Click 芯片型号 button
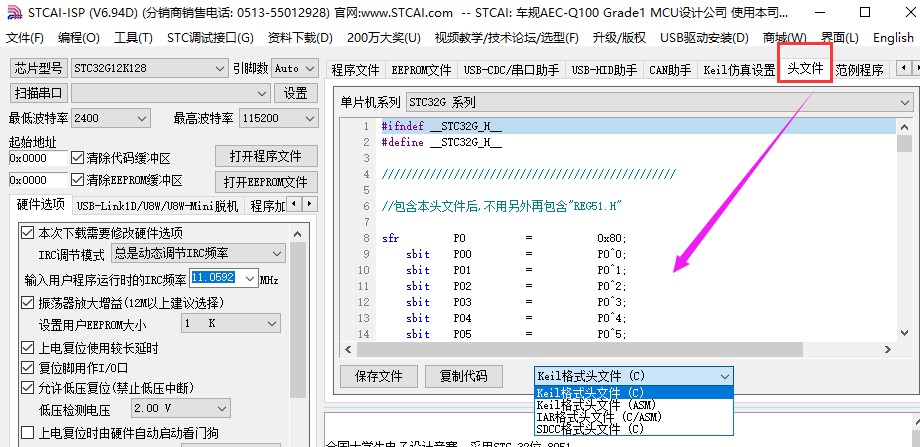920x447 pixels. click(39, 68)
